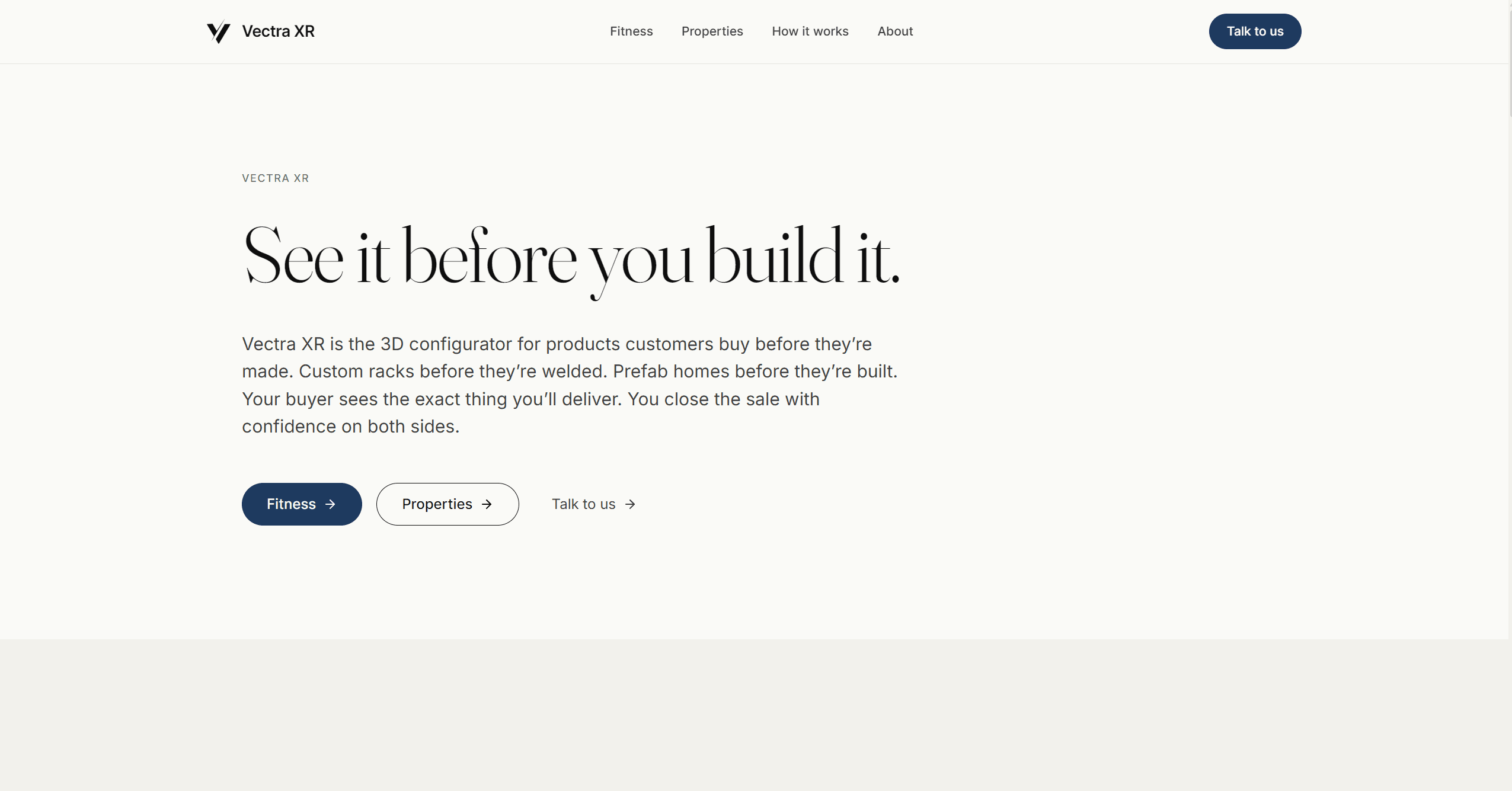This screenshot has width=1512, height=791.
Task: Click the dark blue Fitness hero button
Action: [302, 504]
